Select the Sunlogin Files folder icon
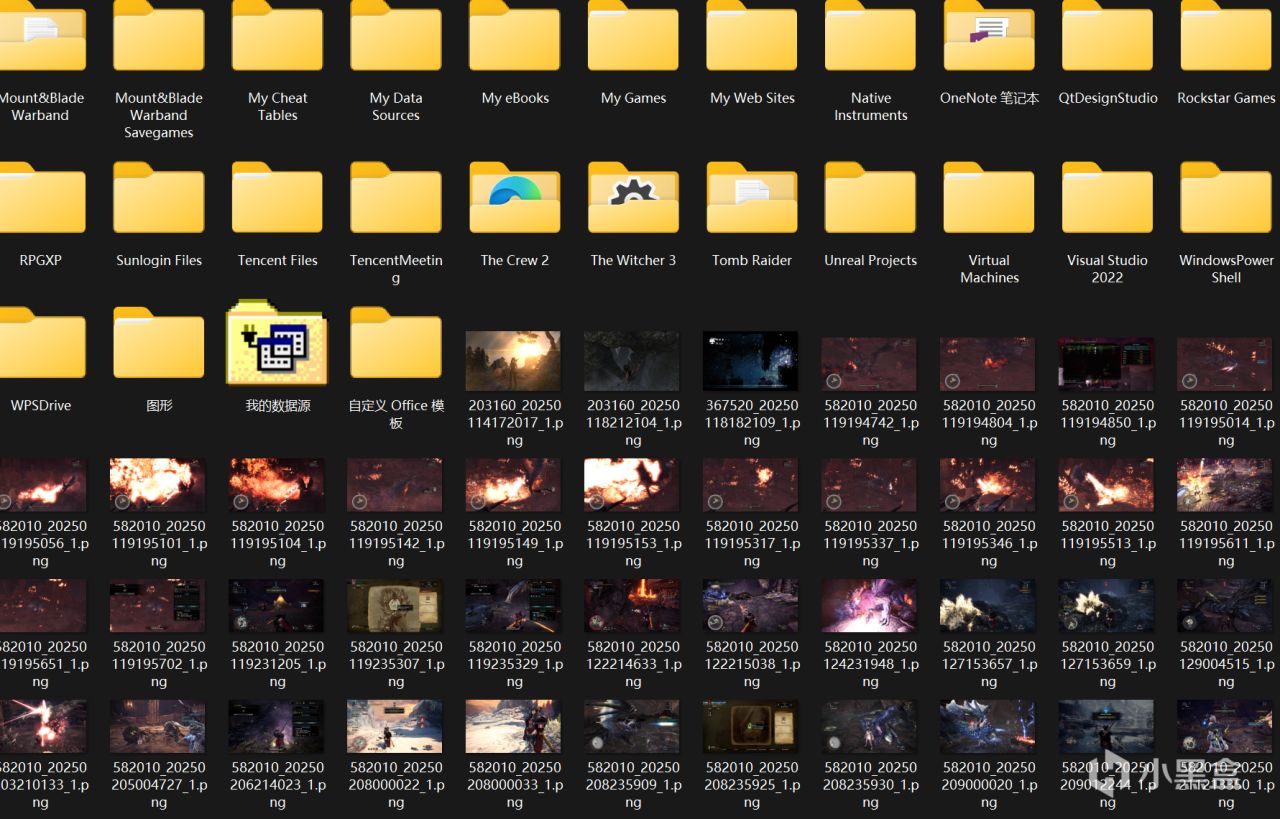This screenshot has width=1280, height=819. coord(159,198)
